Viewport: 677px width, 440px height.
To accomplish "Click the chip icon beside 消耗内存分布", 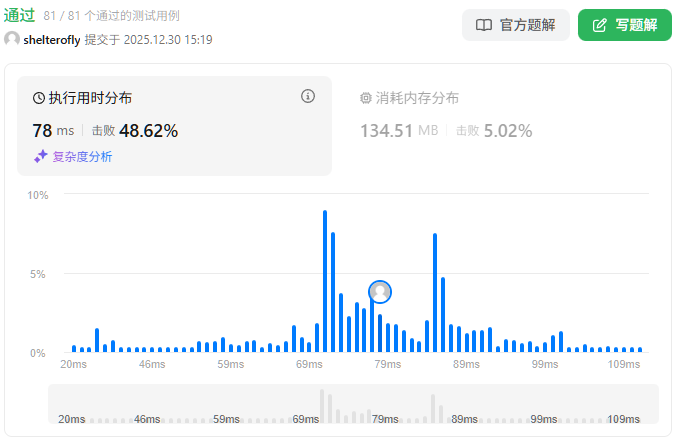I will click(x=366, y=98).
